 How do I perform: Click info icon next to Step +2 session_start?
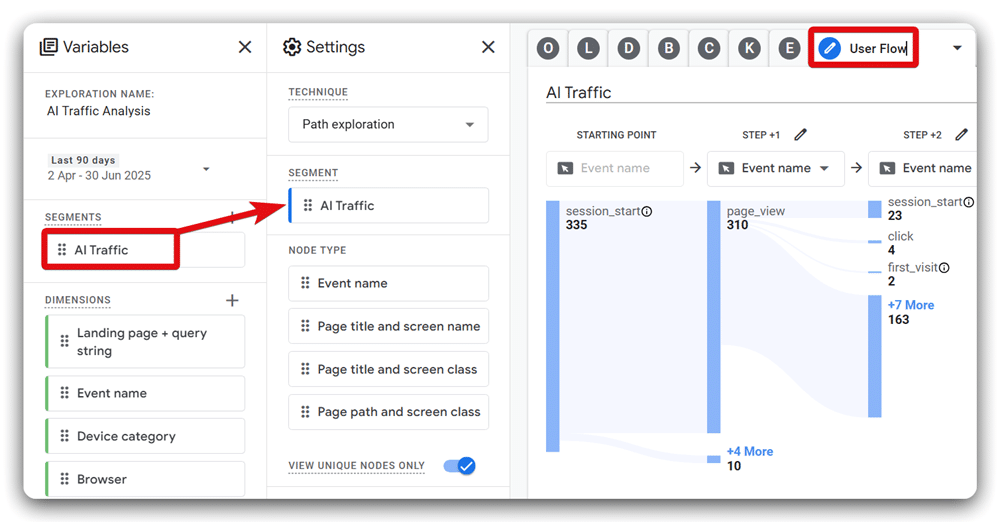[x=969, y=202]
